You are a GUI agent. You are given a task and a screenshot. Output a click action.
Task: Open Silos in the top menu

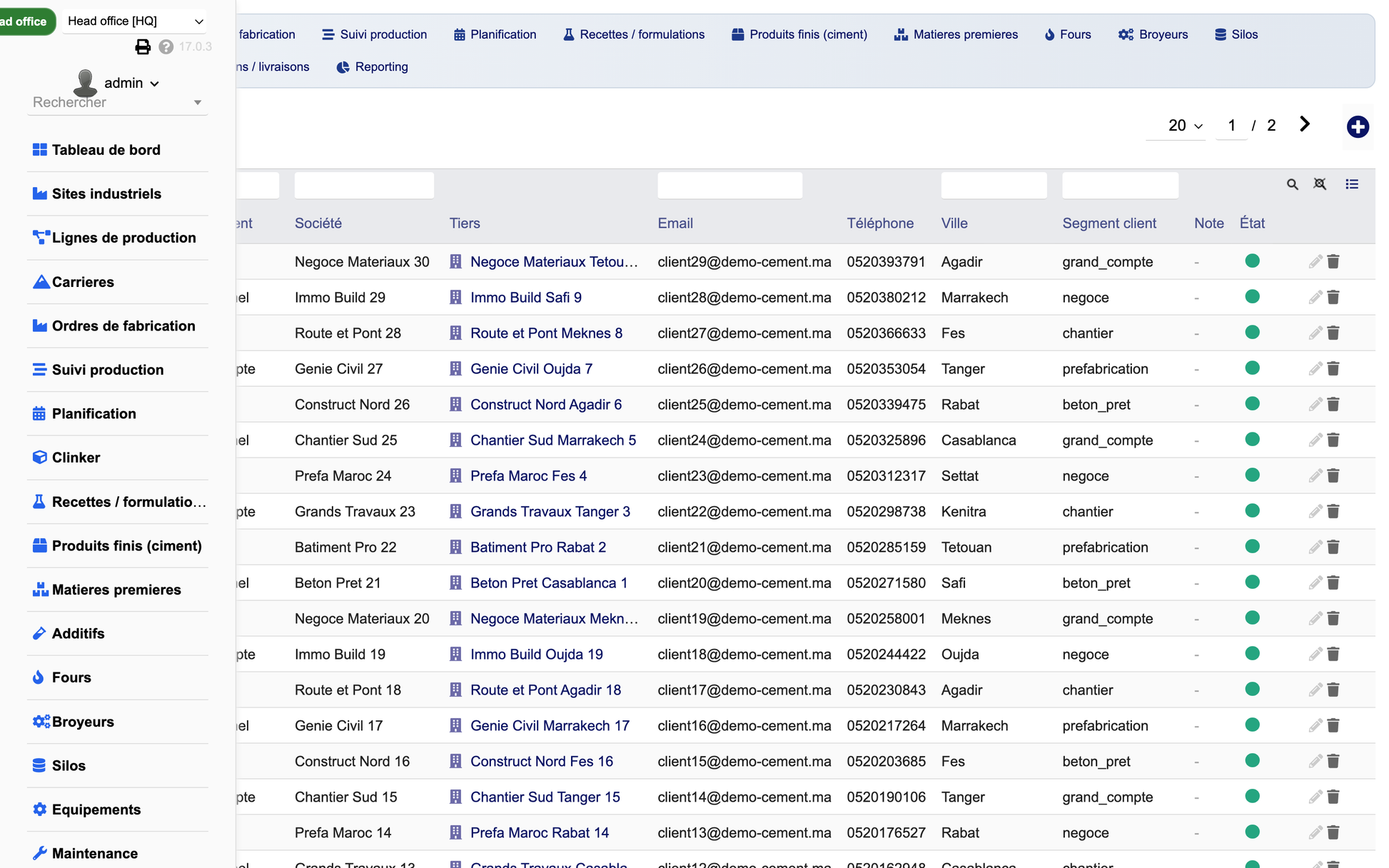[1236, 35]
